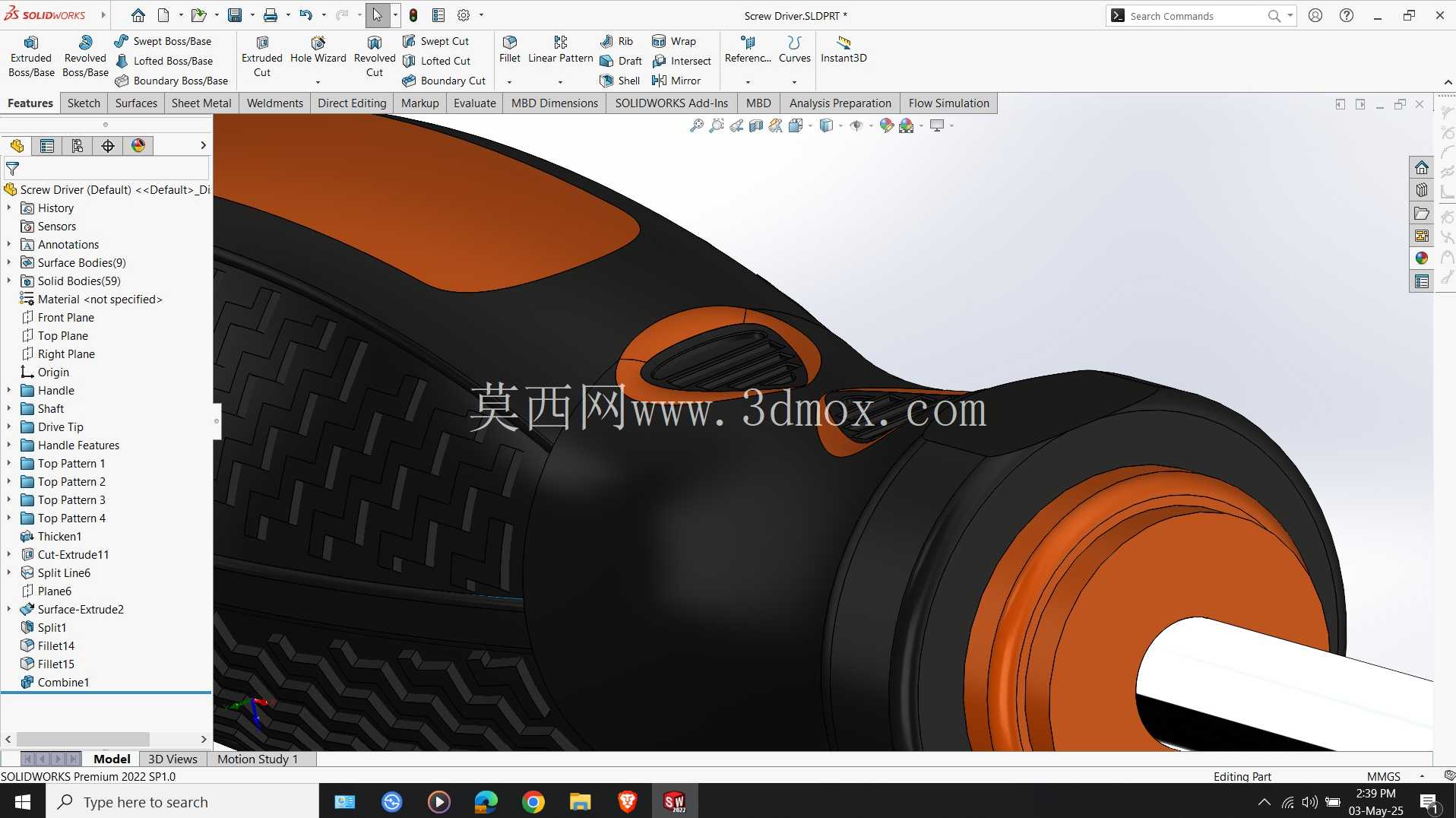Click the Wrap tool
Screen dimensions: 1456x818
click(674, 41)
